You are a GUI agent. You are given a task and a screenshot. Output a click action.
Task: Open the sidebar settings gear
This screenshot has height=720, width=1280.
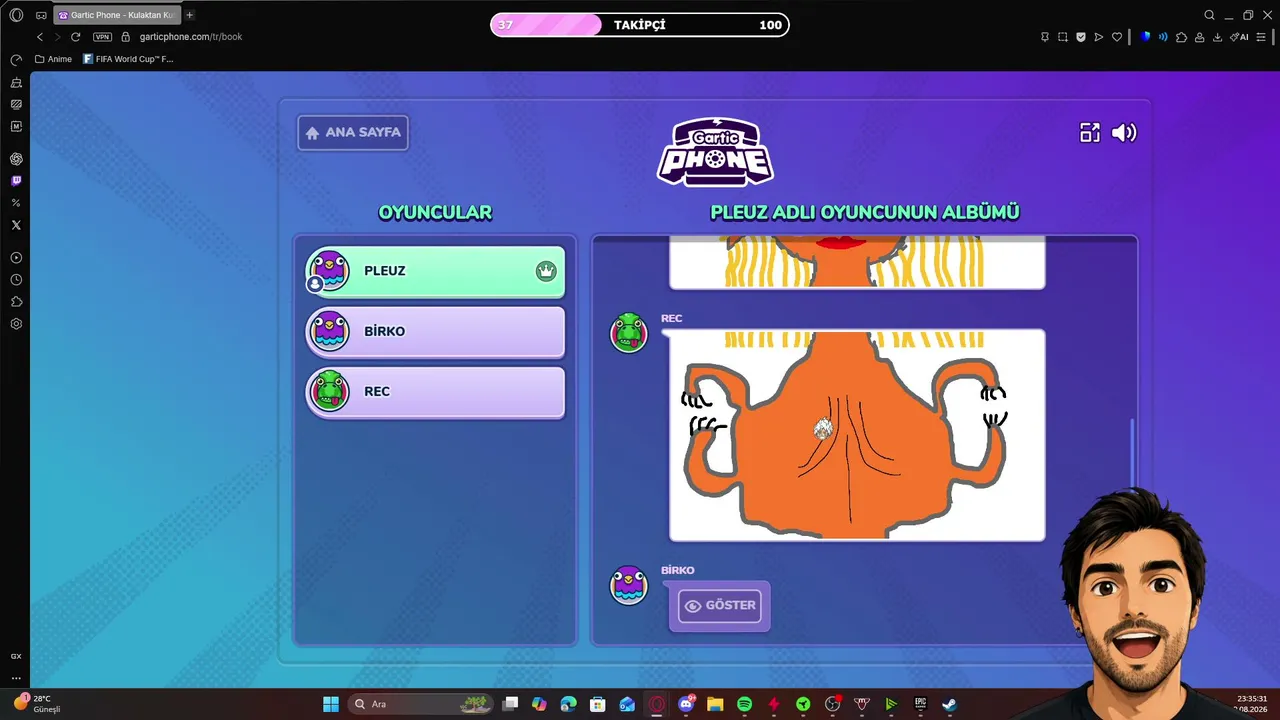point(16,324)
